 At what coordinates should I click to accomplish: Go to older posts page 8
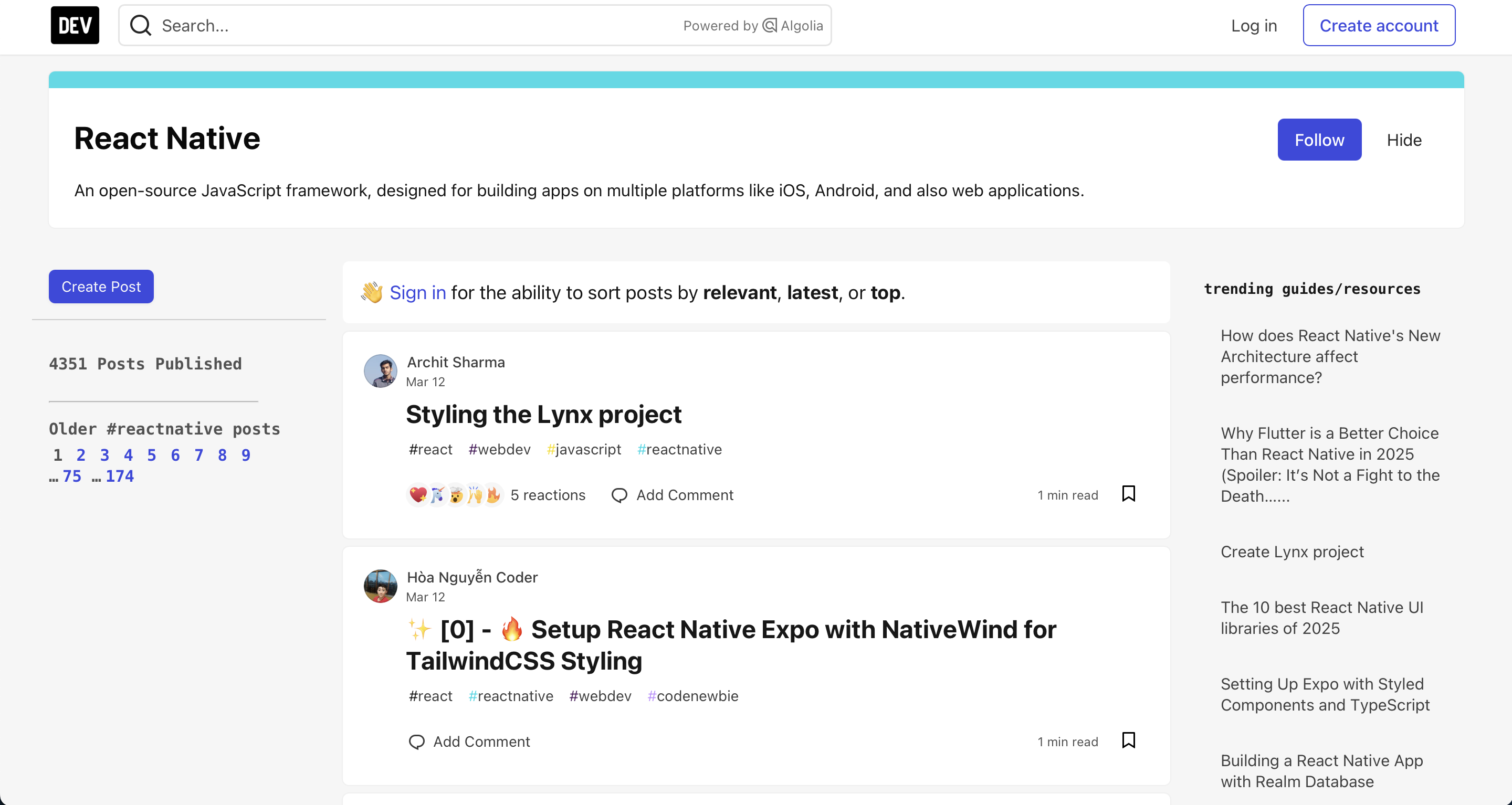(x=223, y=456)
